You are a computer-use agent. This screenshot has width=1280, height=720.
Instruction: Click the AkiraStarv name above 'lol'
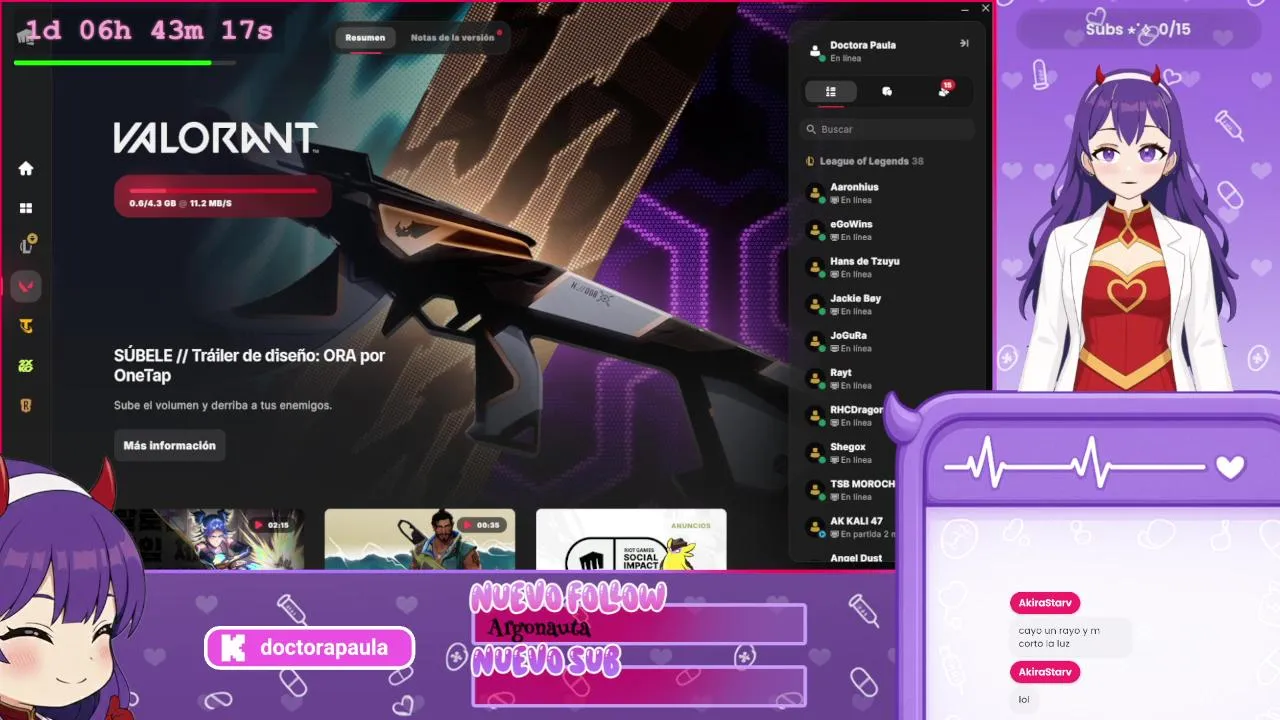point(1045,672)
